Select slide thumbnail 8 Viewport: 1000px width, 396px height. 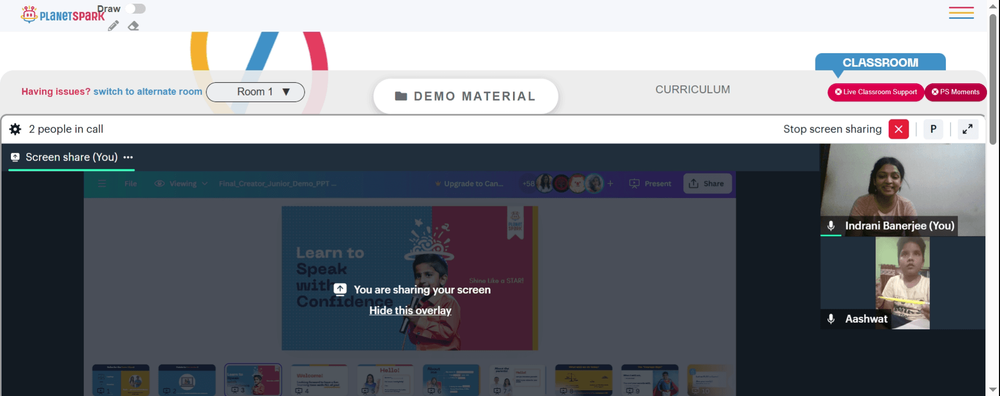pos(584,380)
